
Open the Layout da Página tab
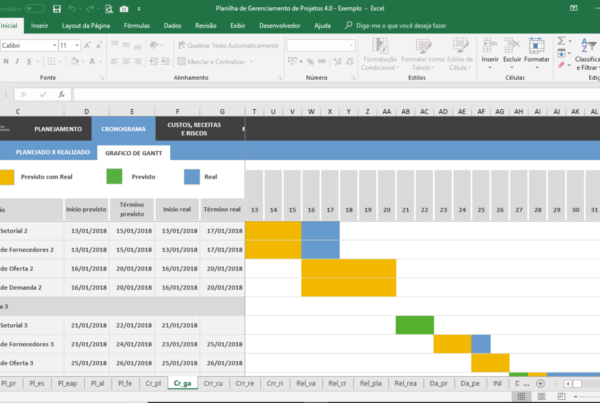86,26
